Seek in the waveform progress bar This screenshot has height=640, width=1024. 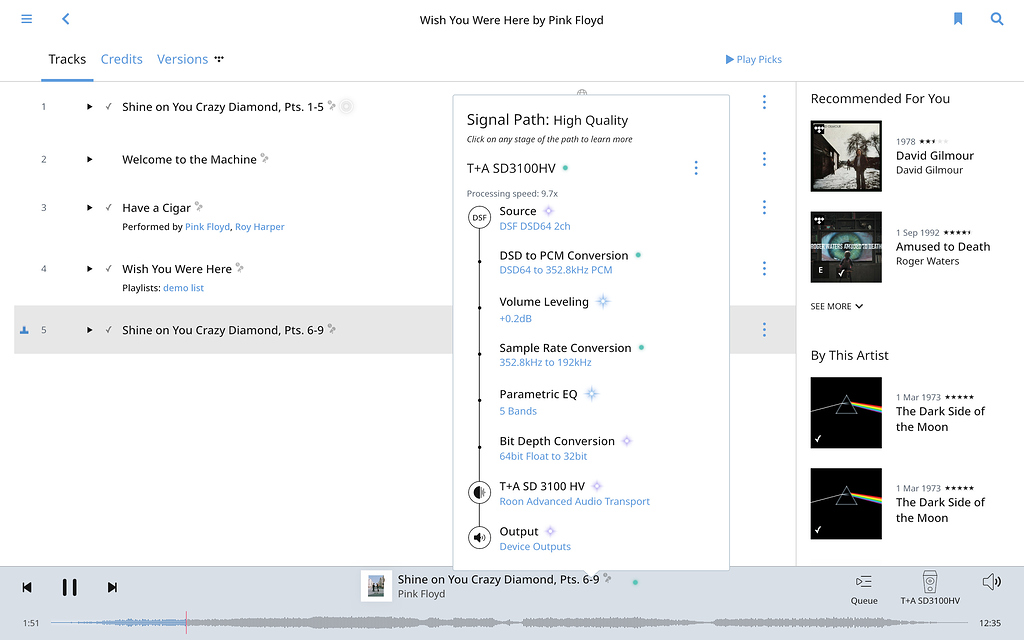coord(500,622)
